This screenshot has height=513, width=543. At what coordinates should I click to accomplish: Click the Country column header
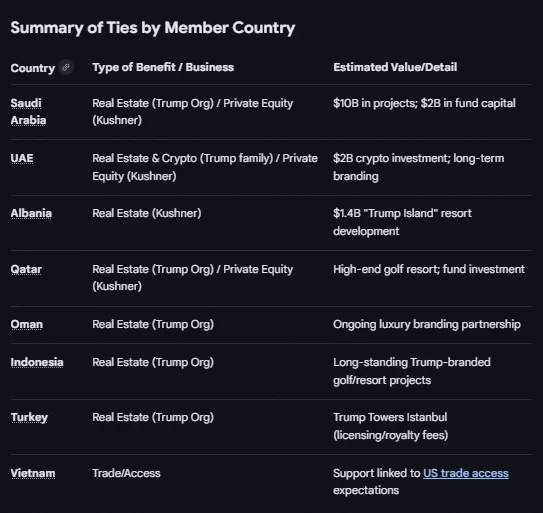point(33,68)
